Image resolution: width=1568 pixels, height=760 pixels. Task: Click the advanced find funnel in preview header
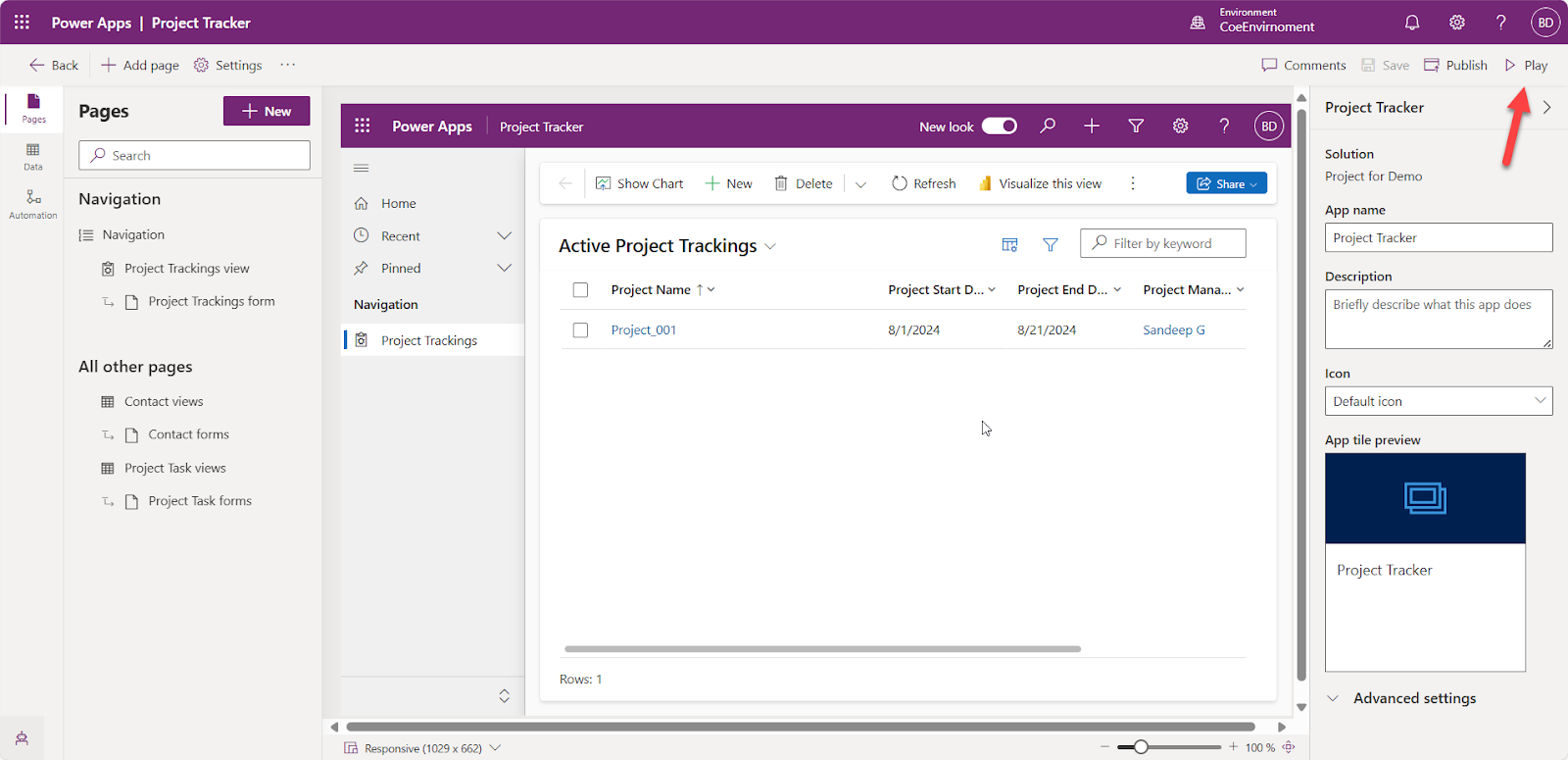pyautogui.click(x=1136, y=126)
